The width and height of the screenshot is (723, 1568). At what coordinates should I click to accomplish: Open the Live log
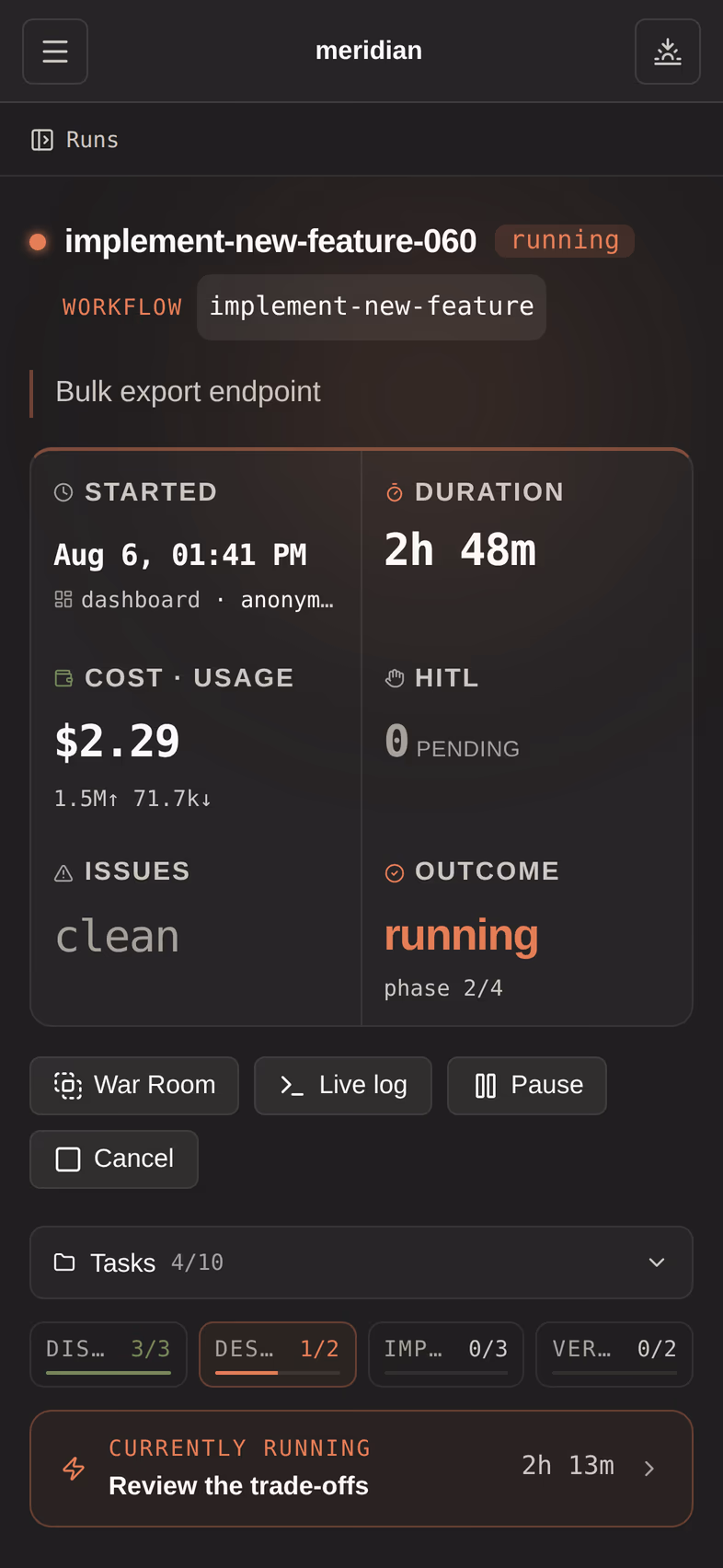click(343, 1086)
